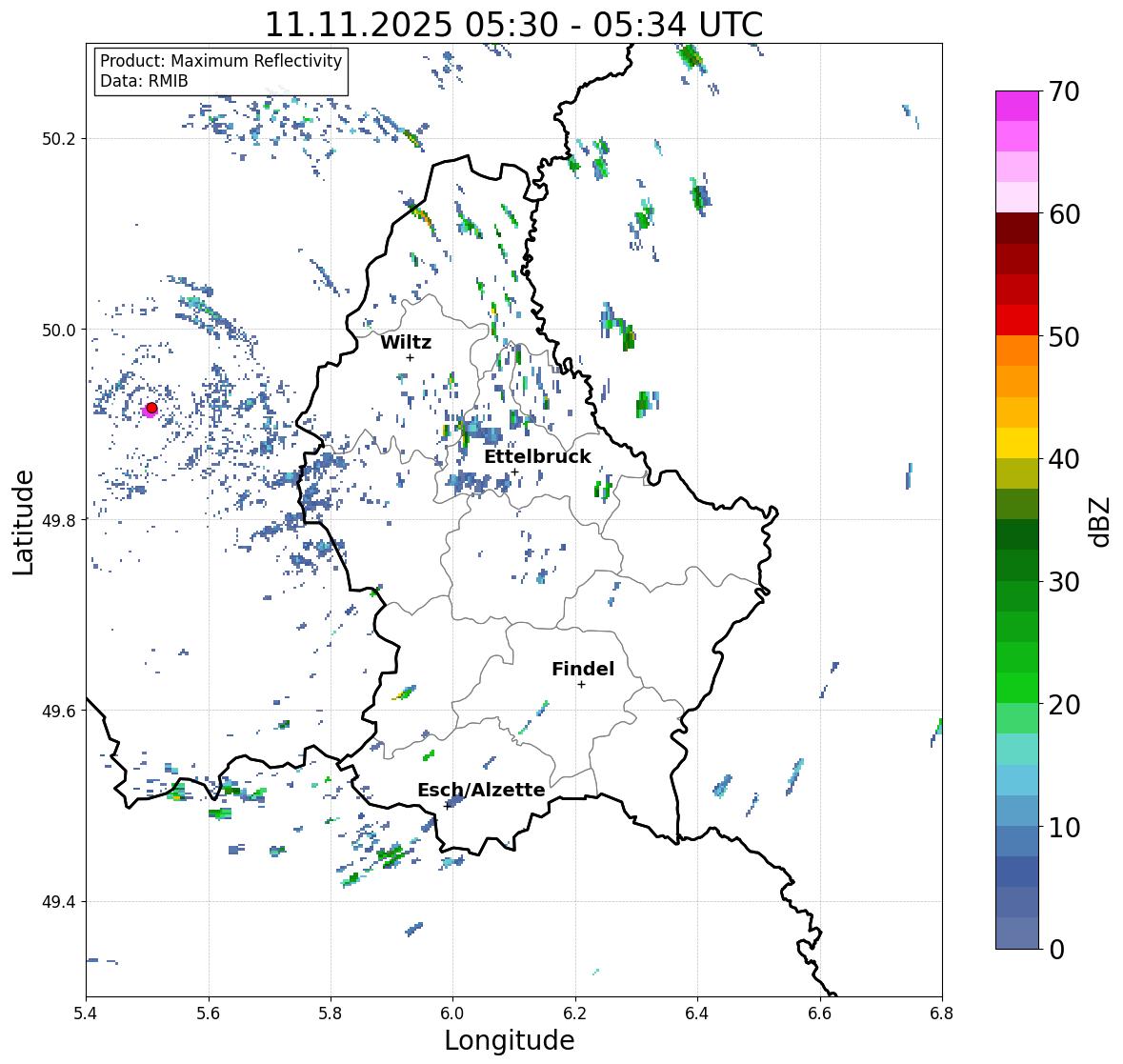1123x1064 pixels.
Task: Click the Latitude axis label
Action: pos(23,523)
